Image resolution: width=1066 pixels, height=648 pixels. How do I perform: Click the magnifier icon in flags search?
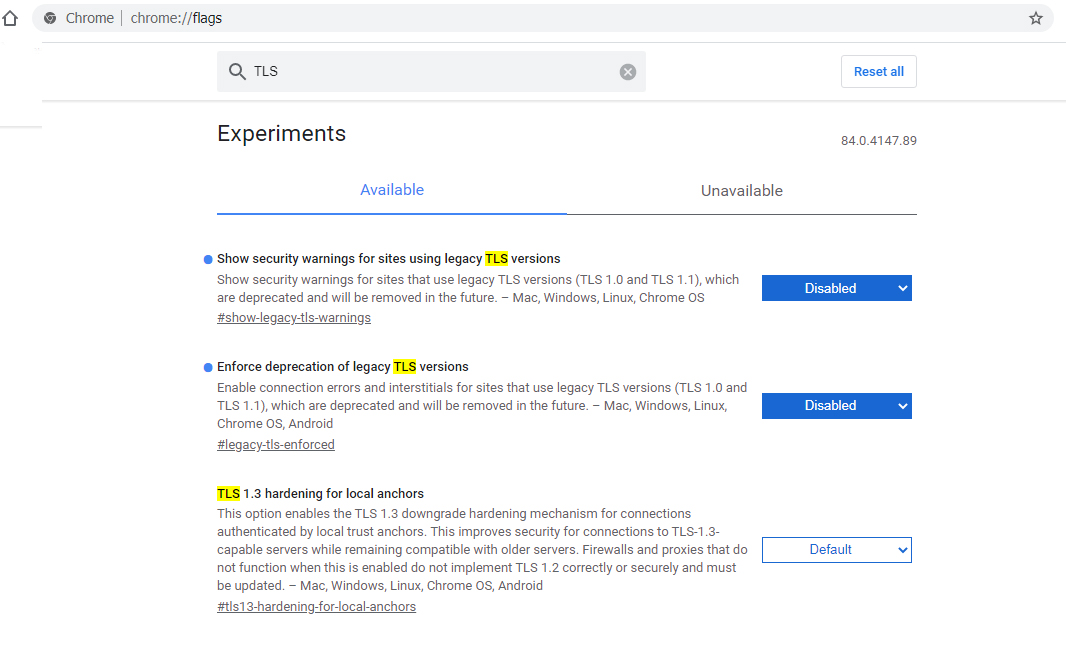coord(237,72)
